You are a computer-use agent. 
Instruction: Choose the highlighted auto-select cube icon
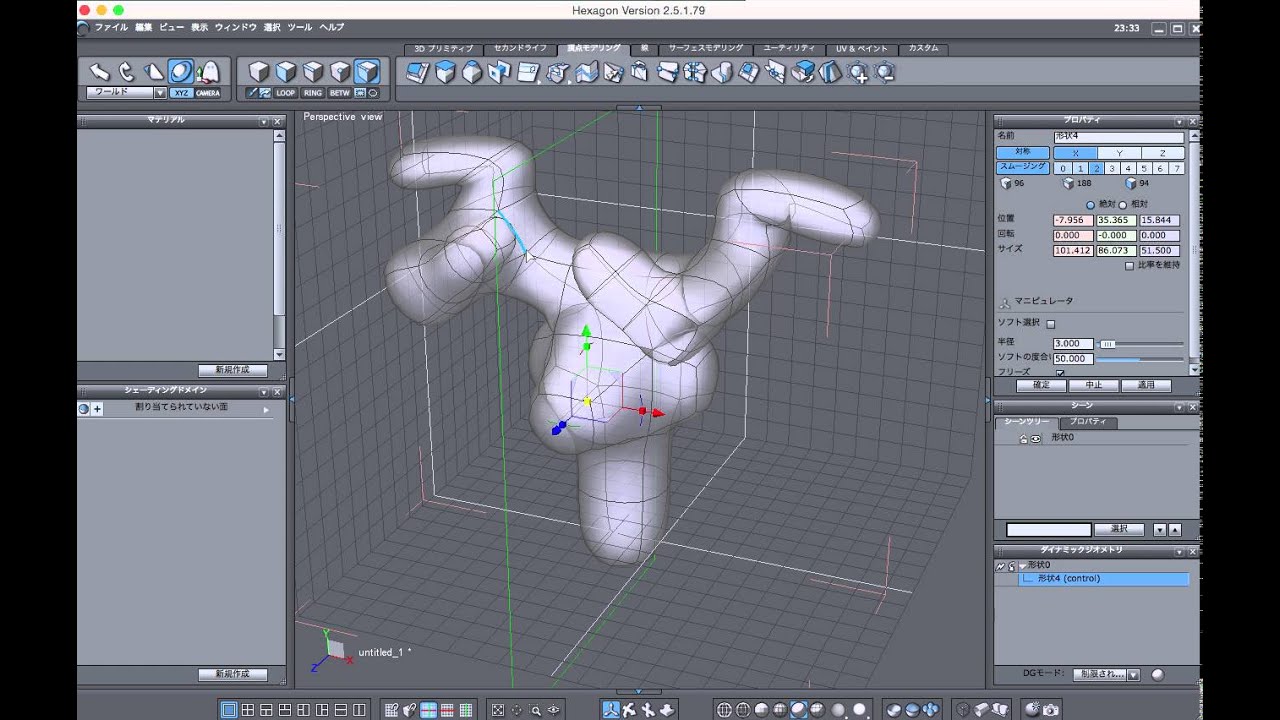(367, 71)
